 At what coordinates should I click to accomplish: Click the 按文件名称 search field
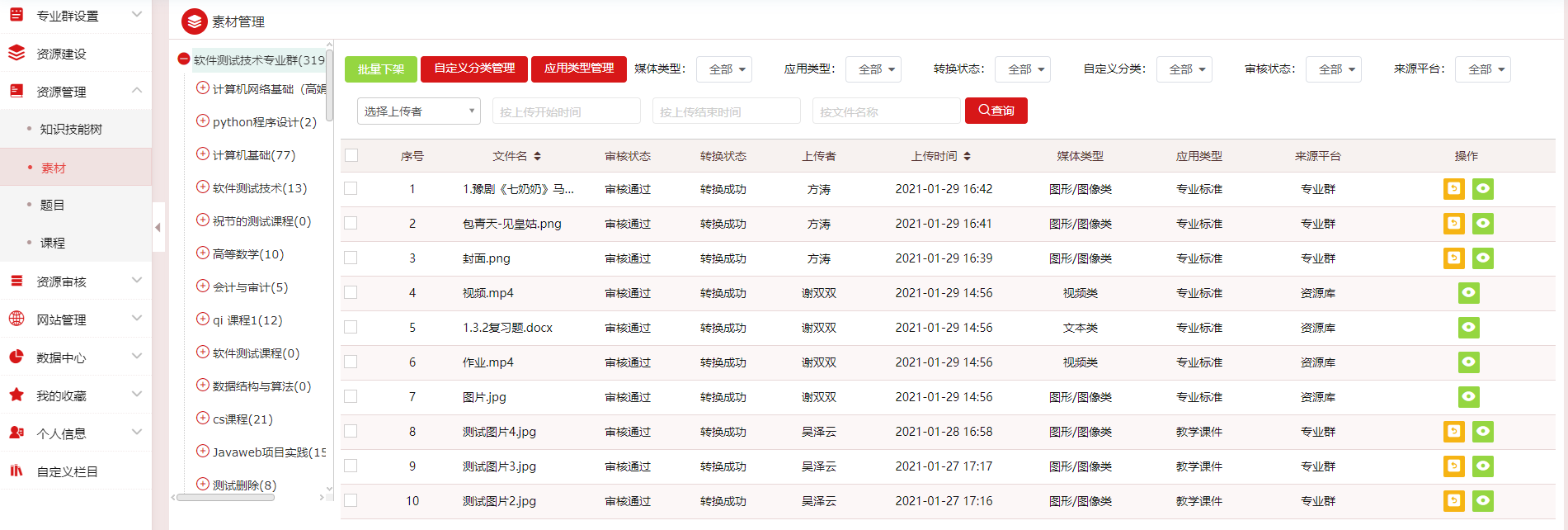(888, 111)
